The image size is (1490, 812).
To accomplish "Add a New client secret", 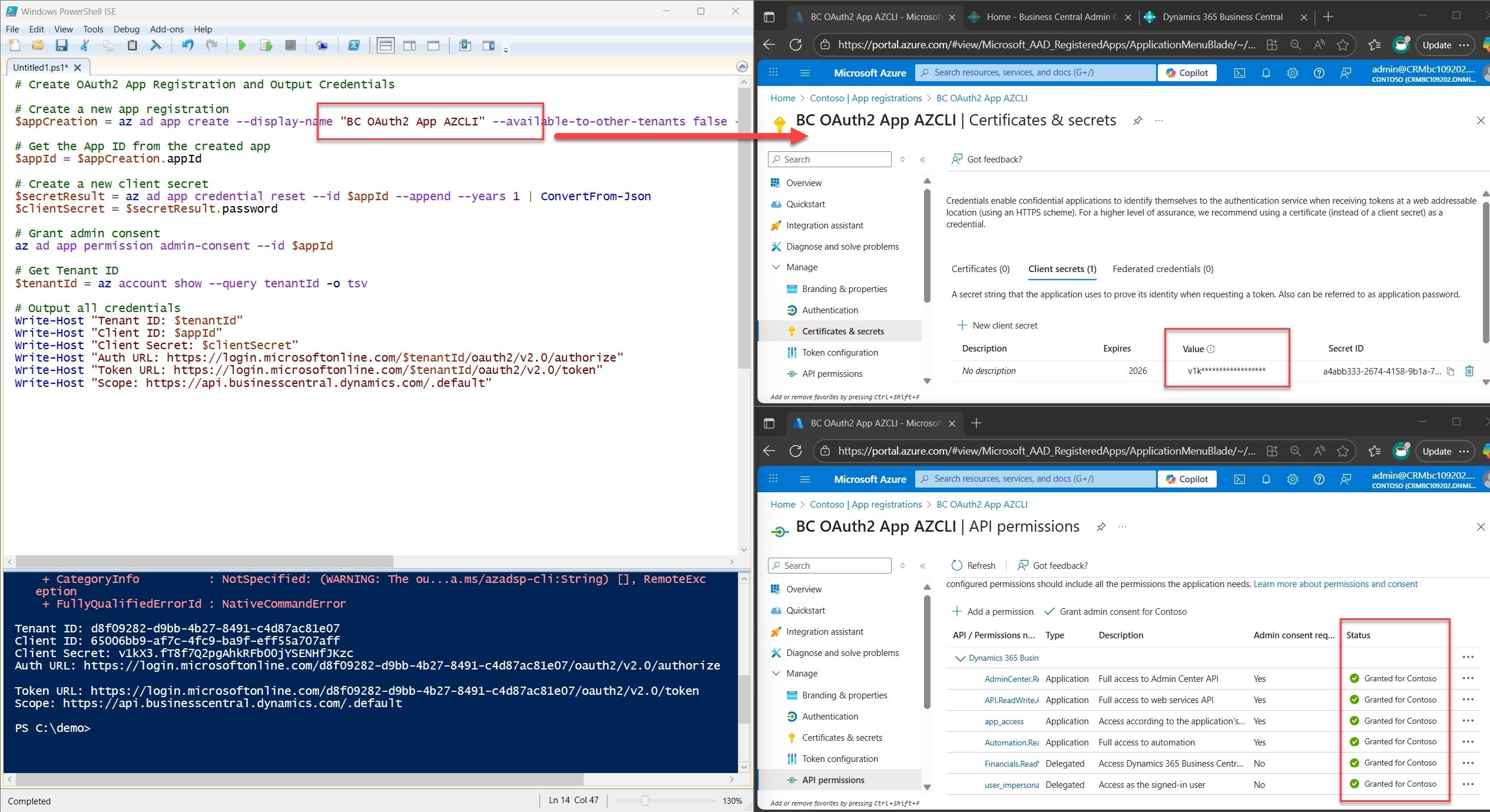I will pos(997,325).
